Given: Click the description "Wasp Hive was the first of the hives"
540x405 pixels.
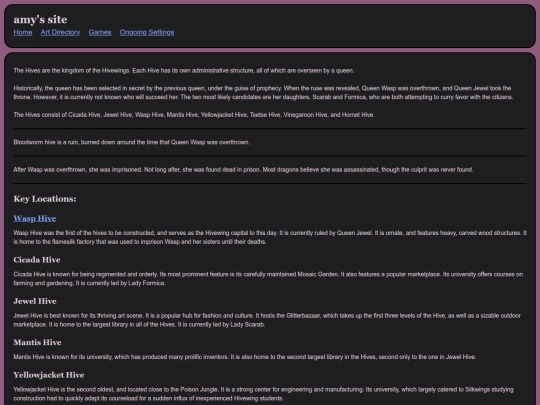Looking at the screenshot, I should (270, 237).
